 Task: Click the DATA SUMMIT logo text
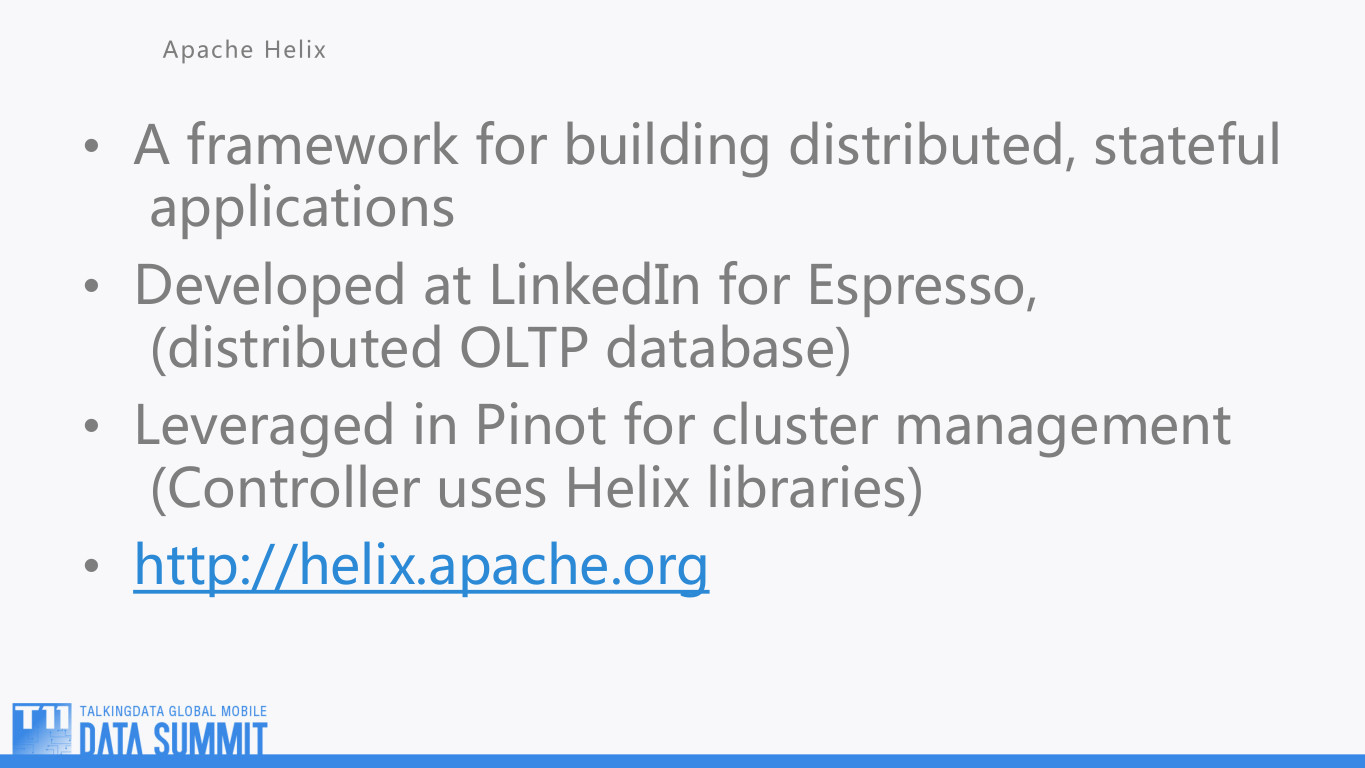[x=173, y=738]
